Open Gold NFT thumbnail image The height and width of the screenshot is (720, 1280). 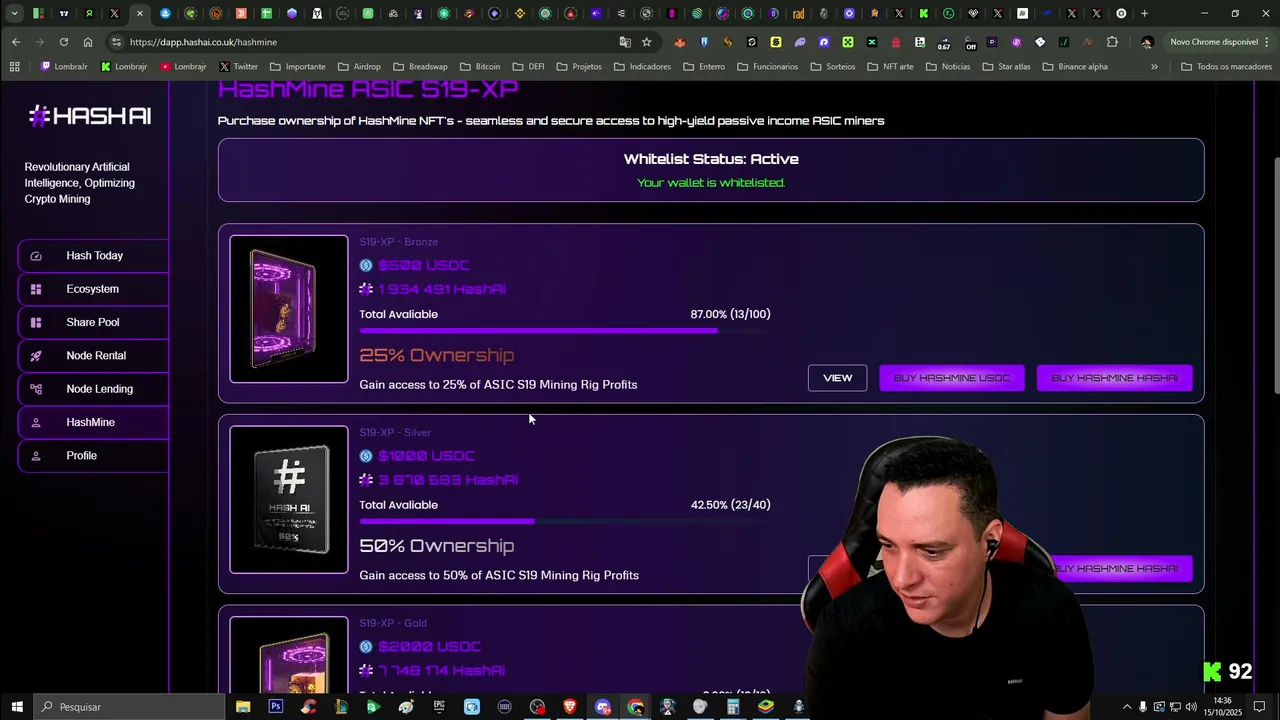(289, 654)
